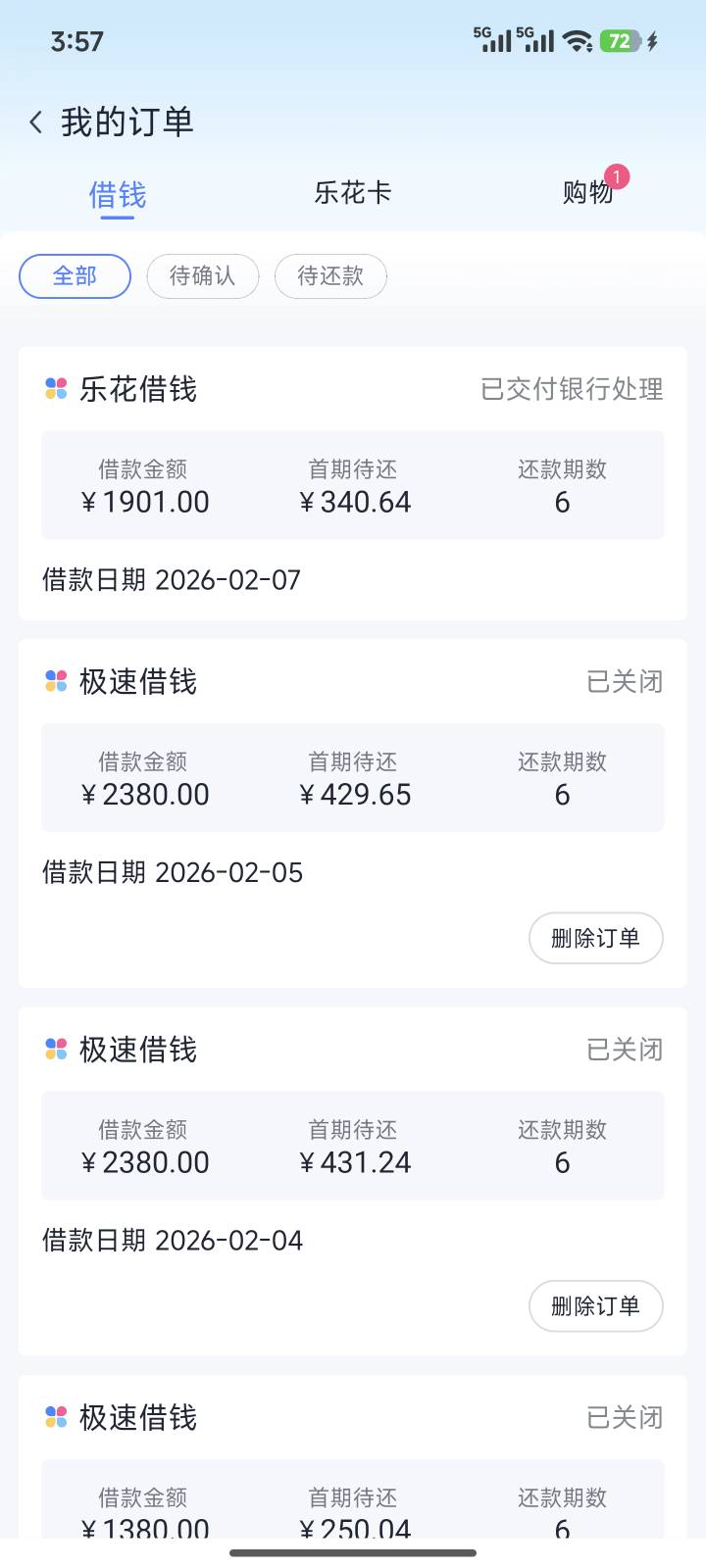706x1568 pixels.
Task: Open the 已交付银行处理 status on 乐花借钱
Action: pyautogui.click(x=572, y=389)
